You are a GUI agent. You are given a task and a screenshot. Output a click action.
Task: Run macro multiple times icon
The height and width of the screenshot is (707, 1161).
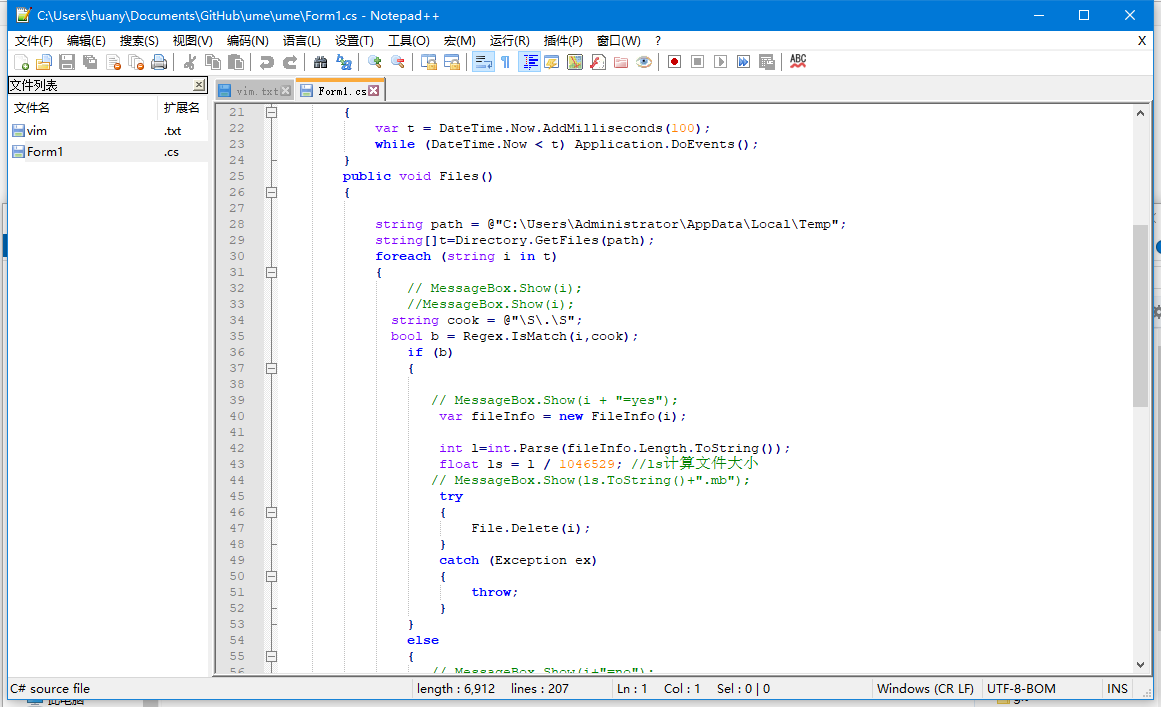tap(743, 62)
